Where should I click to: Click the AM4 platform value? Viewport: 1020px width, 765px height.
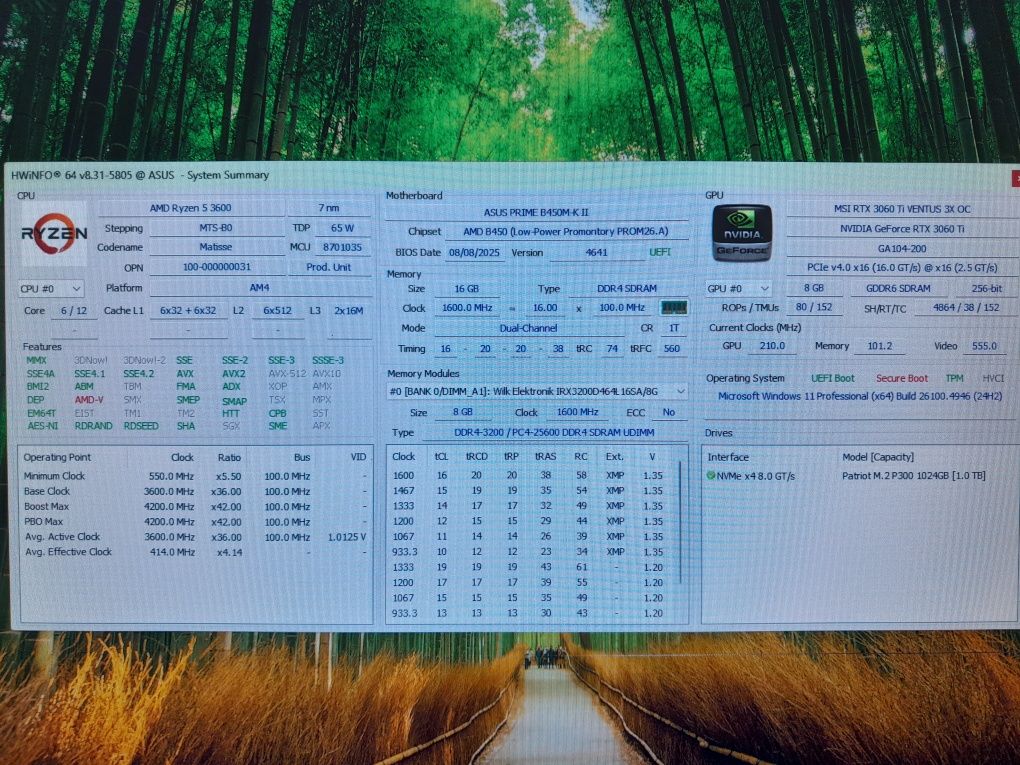(x=260, y=288)
